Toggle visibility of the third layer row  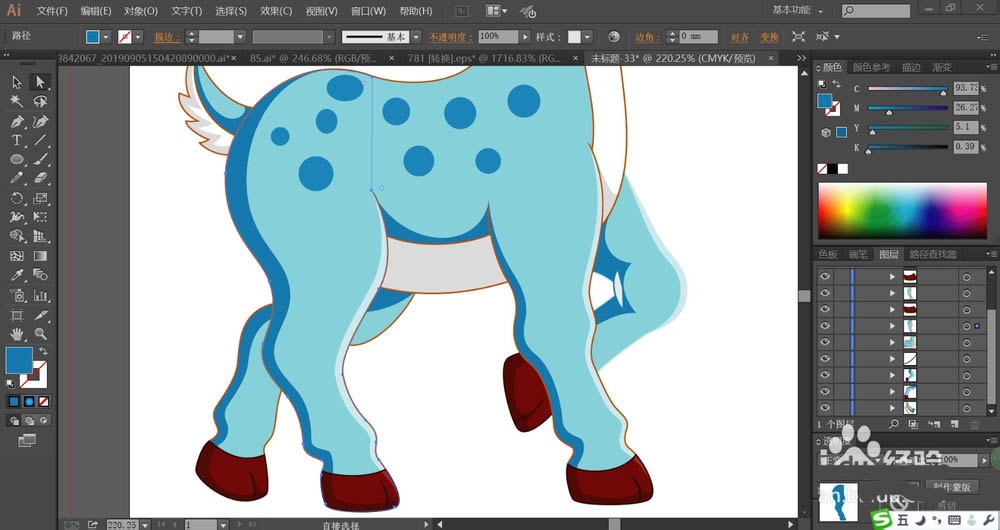click(825, 309)
